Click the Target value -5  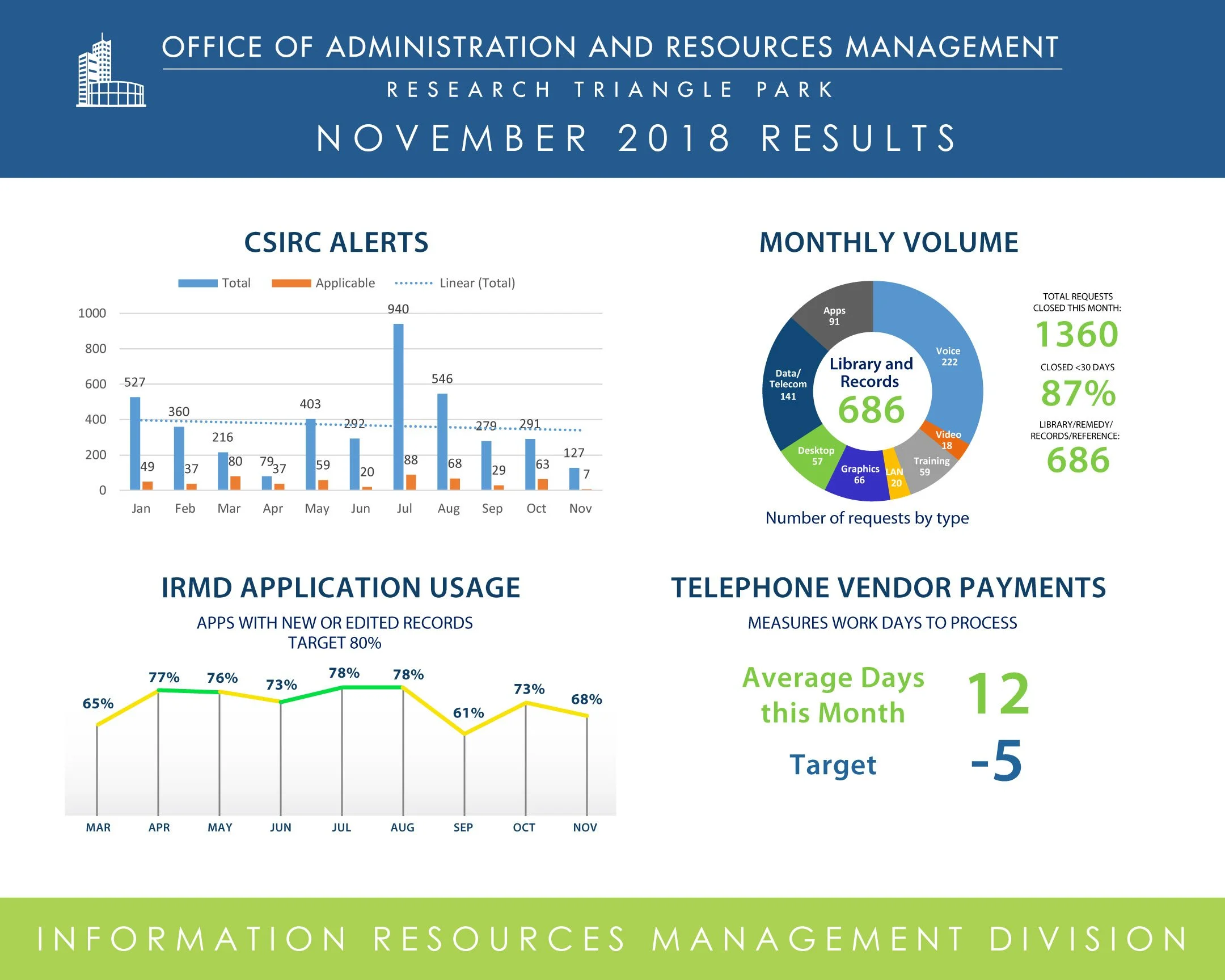point(996,761)
